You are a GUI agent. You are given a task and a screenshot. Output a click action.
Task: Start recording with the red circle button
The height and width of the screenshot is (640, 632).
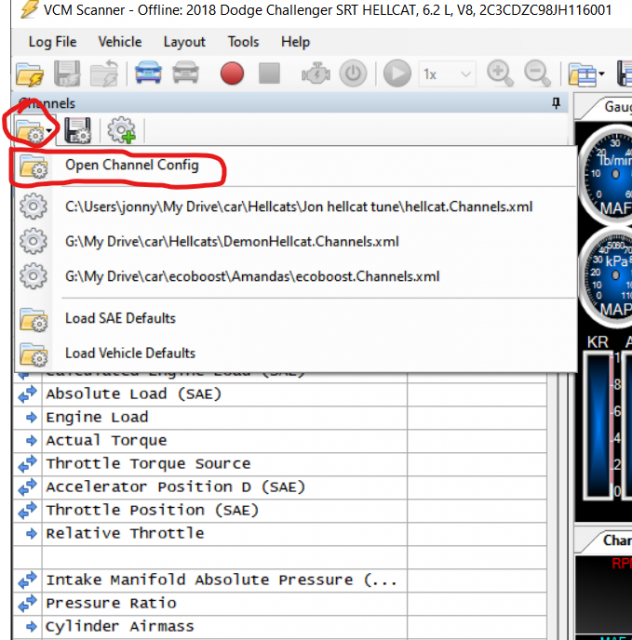pyautogui.click(x=232, y=74)
